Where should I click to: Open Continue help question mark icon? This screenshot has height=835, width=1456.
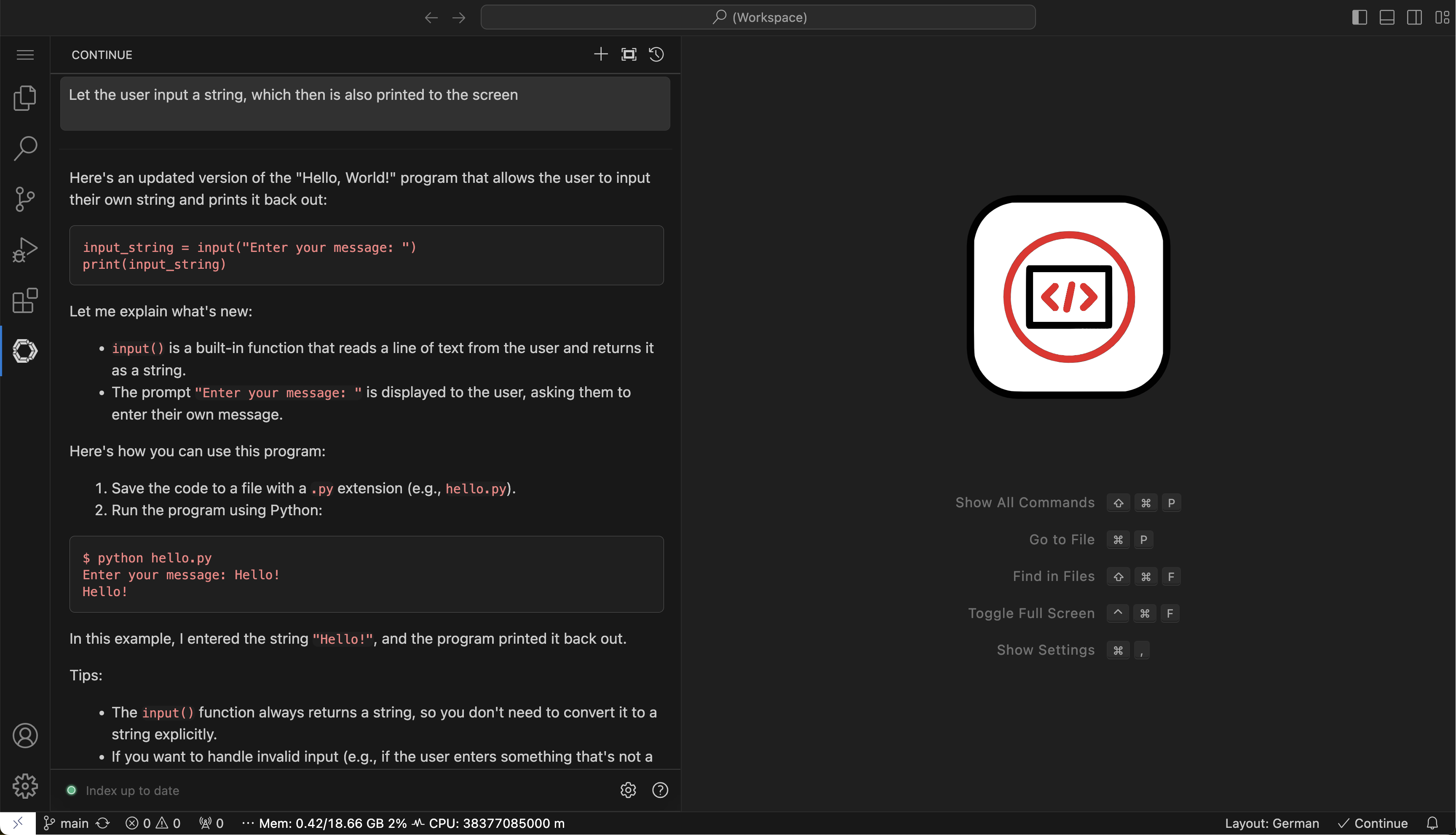tap(660, 790)
